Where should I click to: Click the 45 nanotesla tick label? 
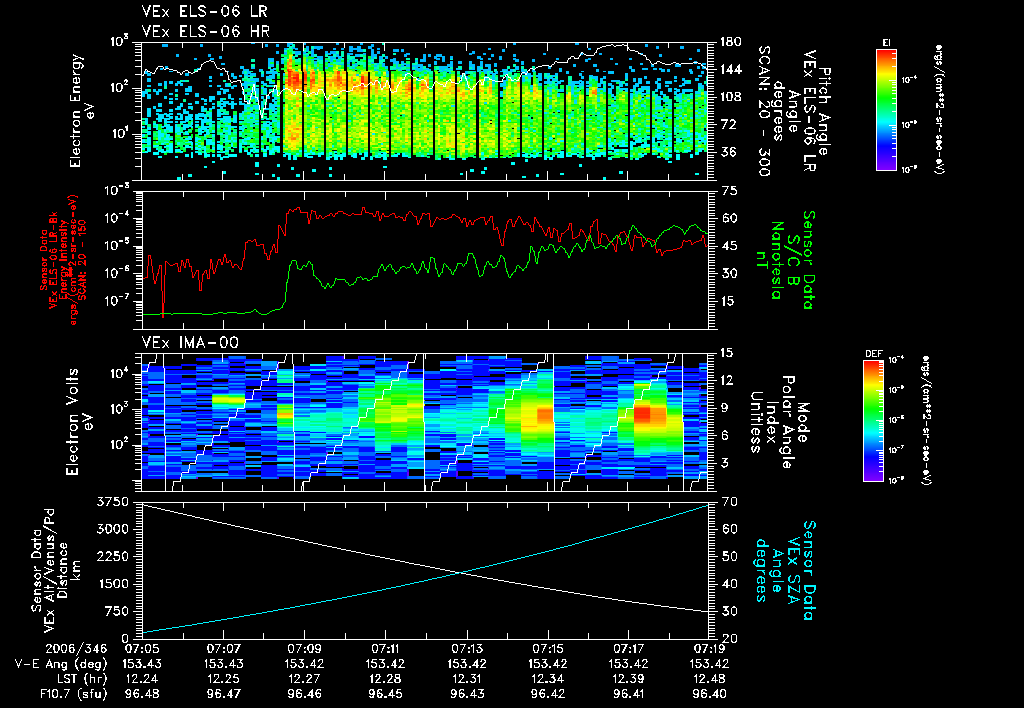730,246
